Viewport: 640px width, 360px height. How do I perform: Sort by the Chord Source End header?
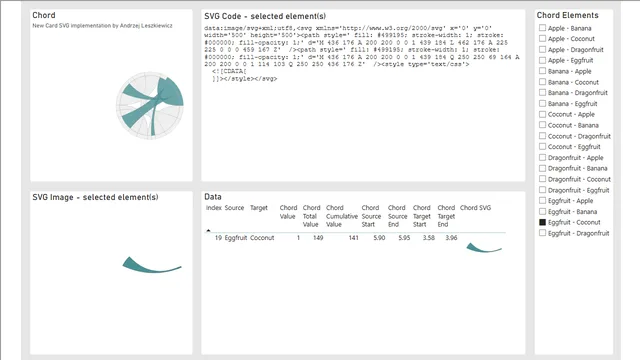click(x=398, y=216)
